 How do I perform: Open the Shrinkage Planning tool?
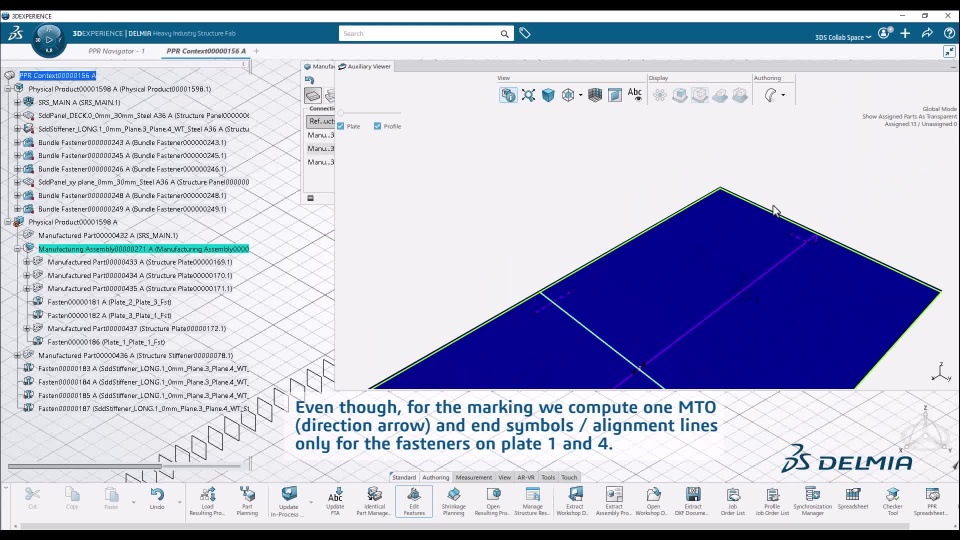(x=454, y=501)
